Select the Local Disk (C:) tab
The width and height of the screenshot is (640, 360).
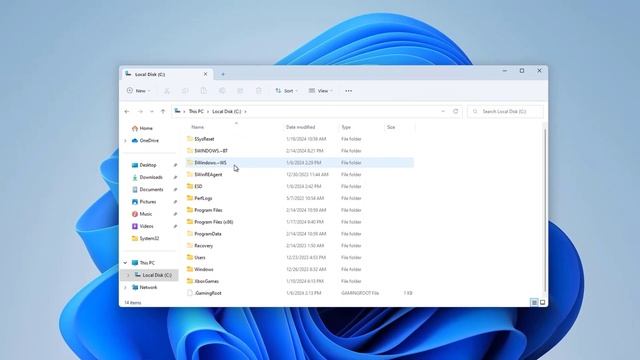167,74
